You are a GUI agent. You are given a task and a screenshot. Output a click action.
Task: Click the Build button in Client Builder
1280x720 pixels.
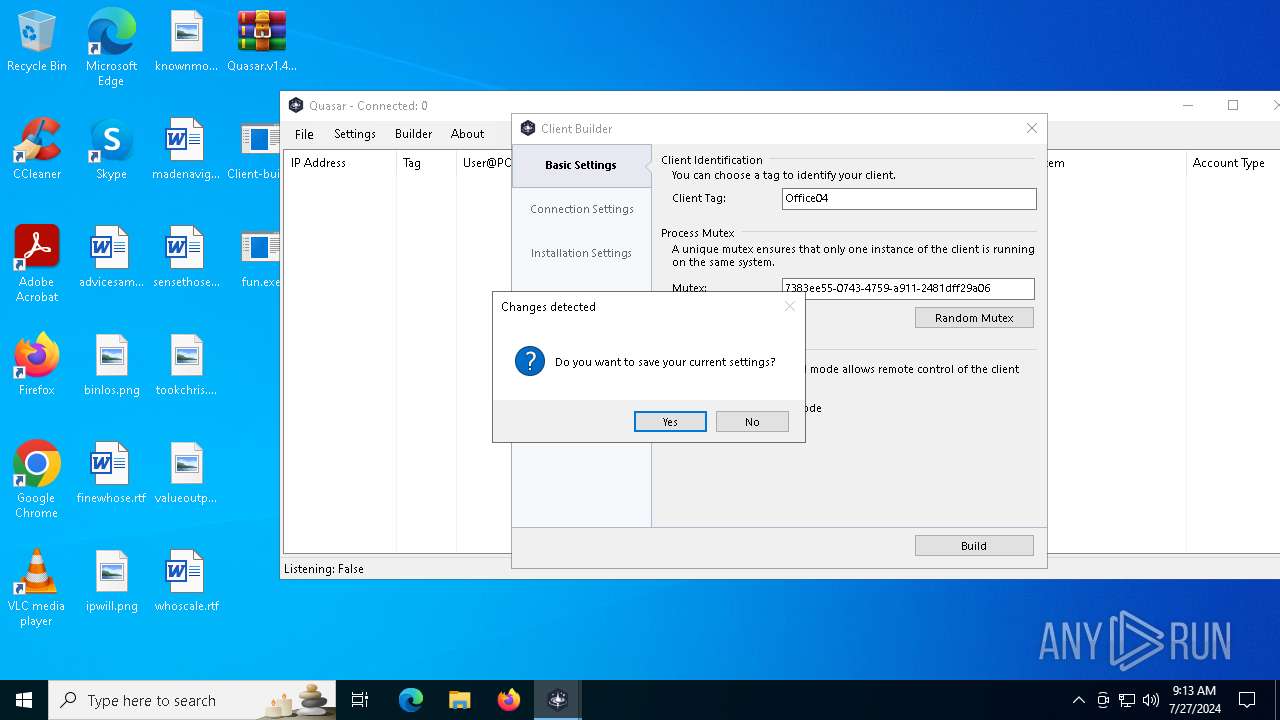point(974,546)
